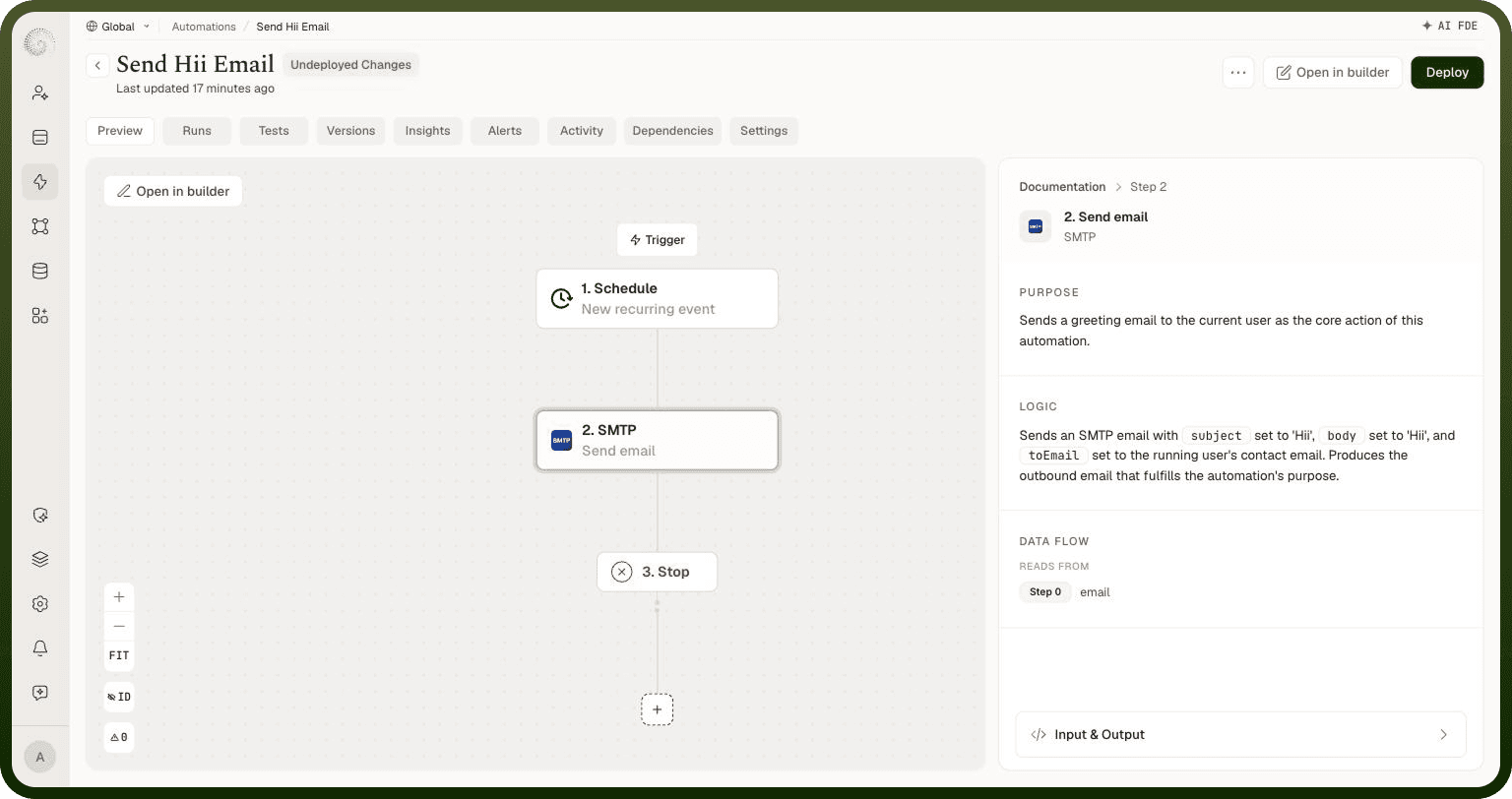
Task: Zoom in canvas with the plus button
Action: click(x=119, y=597)
